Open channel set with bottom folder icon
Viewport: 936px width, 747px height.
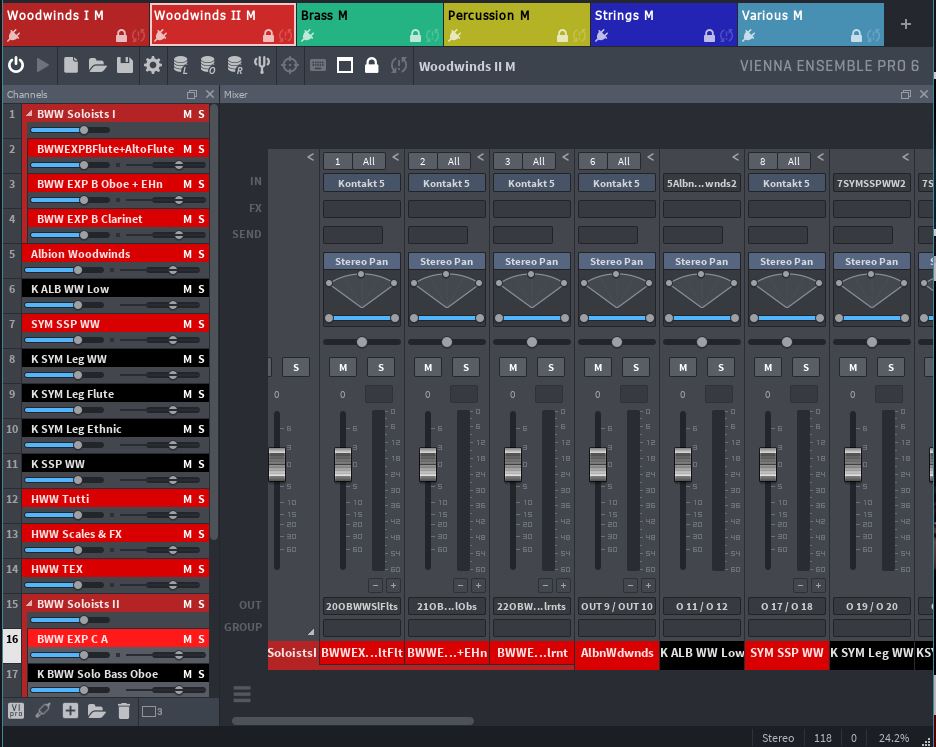point(97,711)
